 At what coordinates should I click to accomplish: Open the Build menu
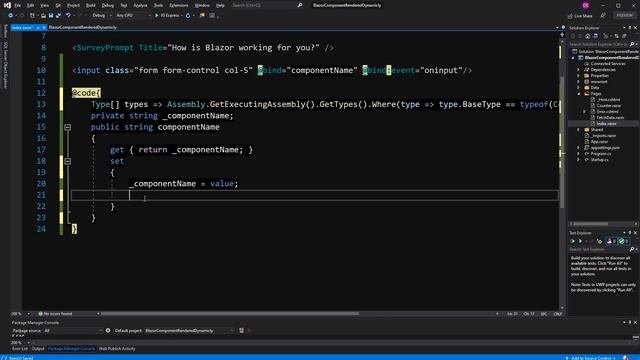(x=91, y=5)
